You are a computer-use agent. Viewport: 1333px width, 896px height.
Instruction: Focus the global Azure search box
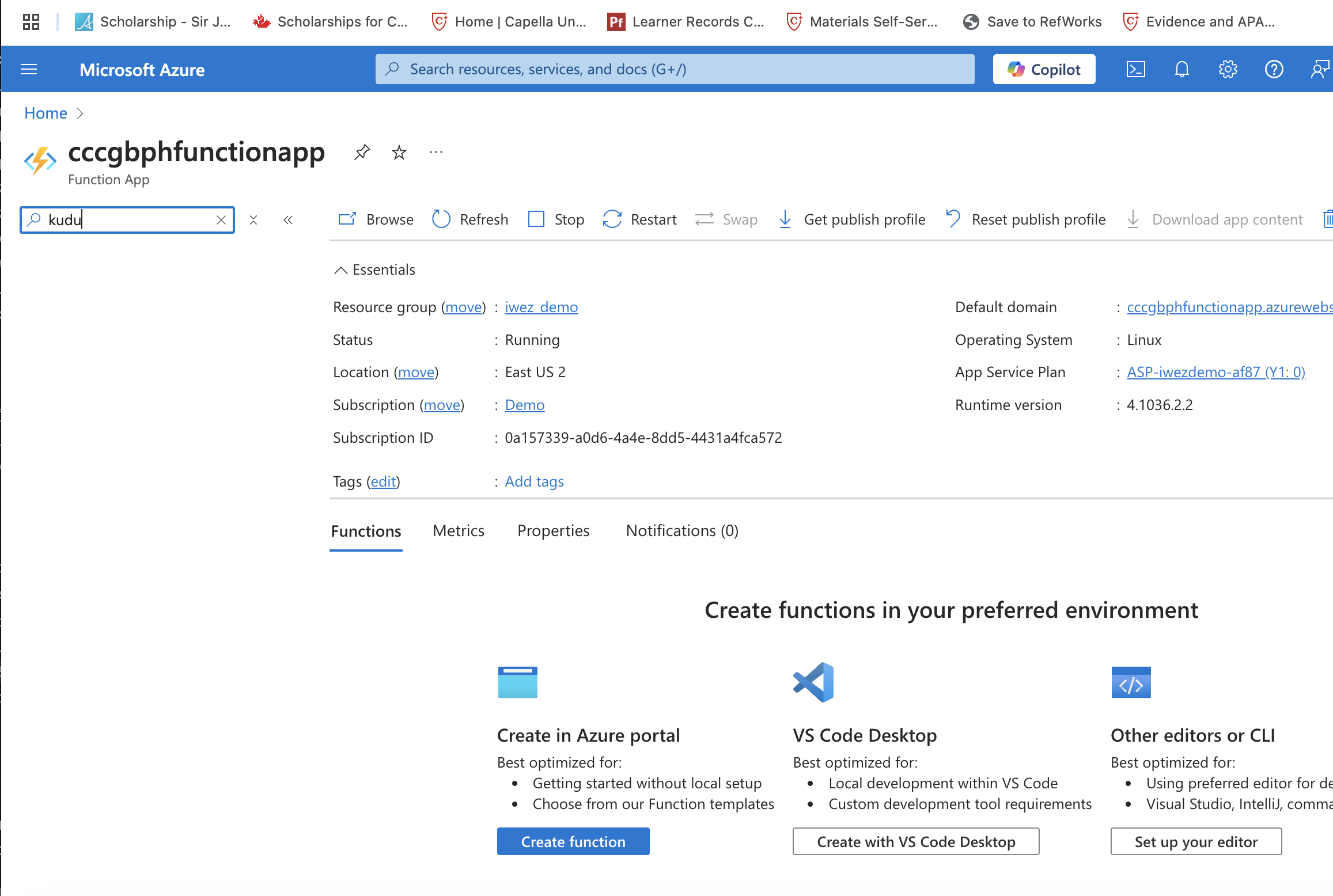(675, 69)
